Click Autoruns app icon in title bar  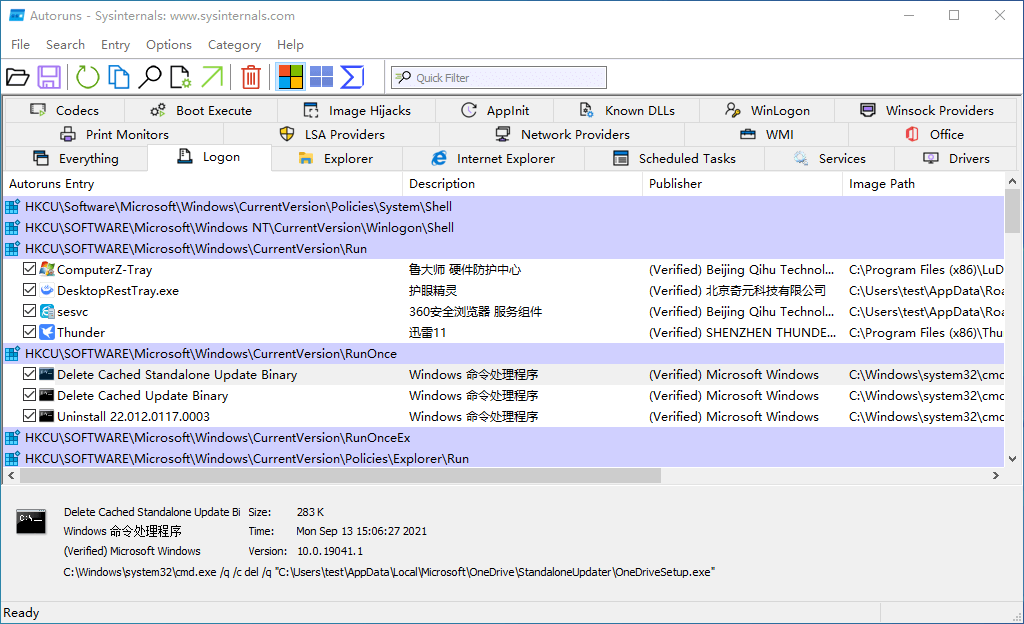(x=17, y=15)
